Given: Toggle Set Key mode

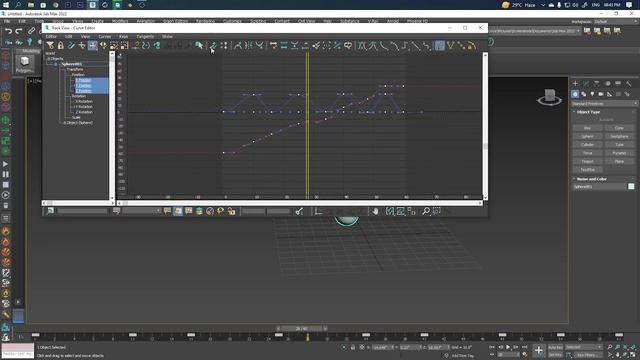Looking at the screenshot, I should click(x=555, y=355).
